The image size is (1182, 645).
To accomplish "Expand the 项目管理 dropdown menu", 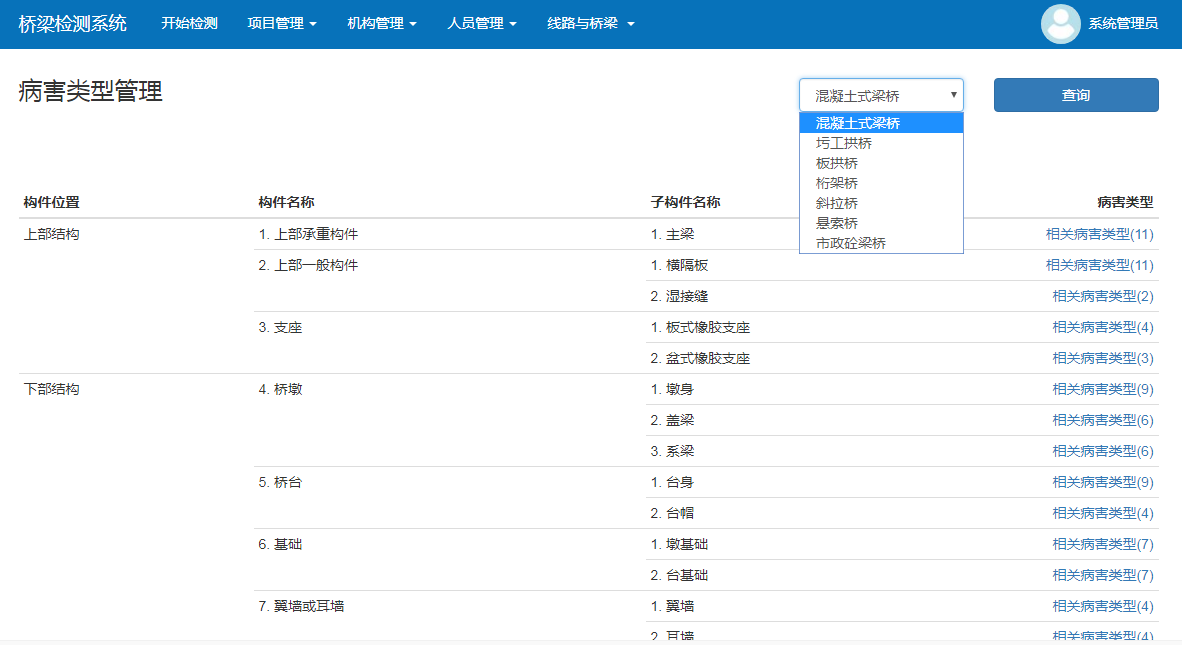I will point(282,24).
